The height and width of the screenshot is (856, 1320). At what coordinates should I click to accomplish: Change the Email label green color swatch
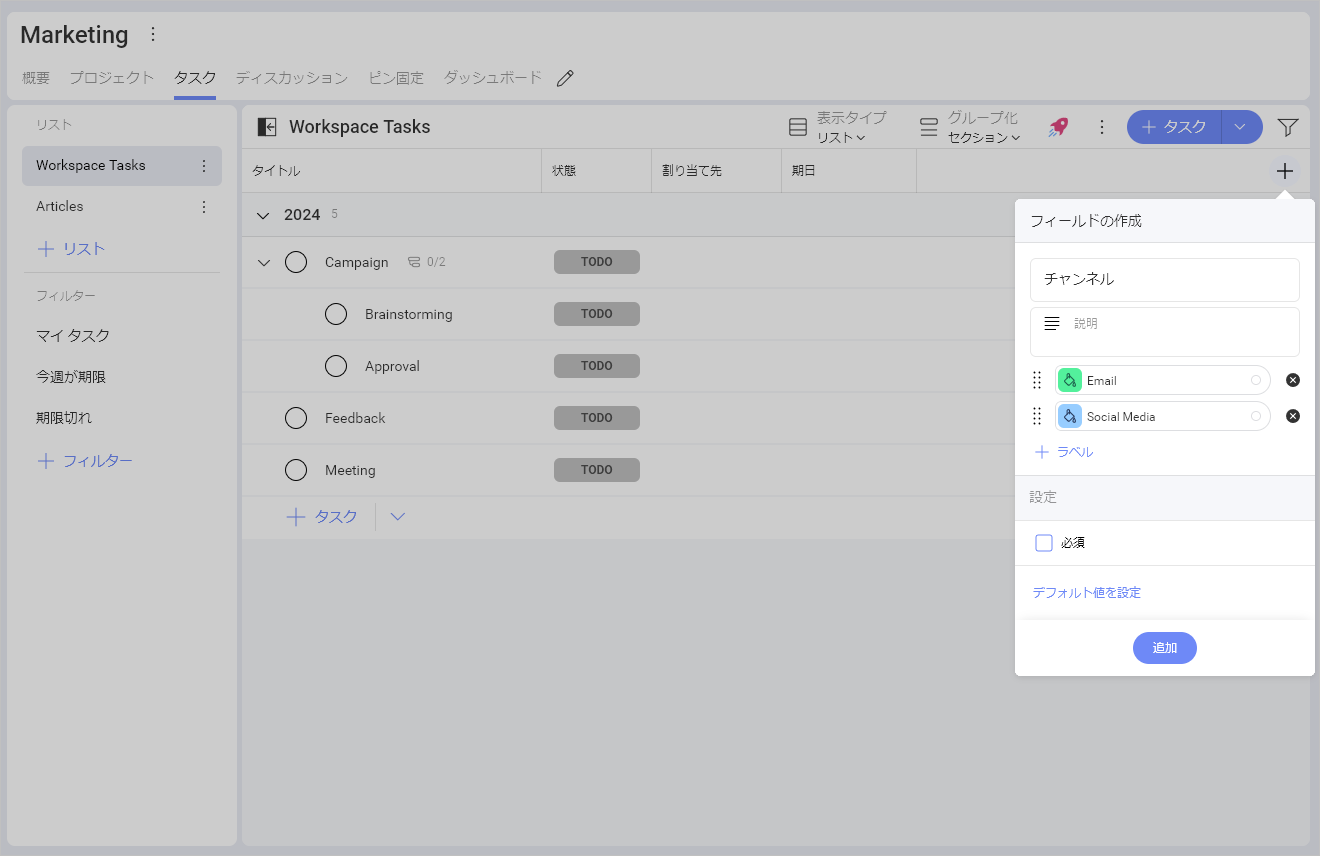pyautogui.click(x=1070, y=380)
